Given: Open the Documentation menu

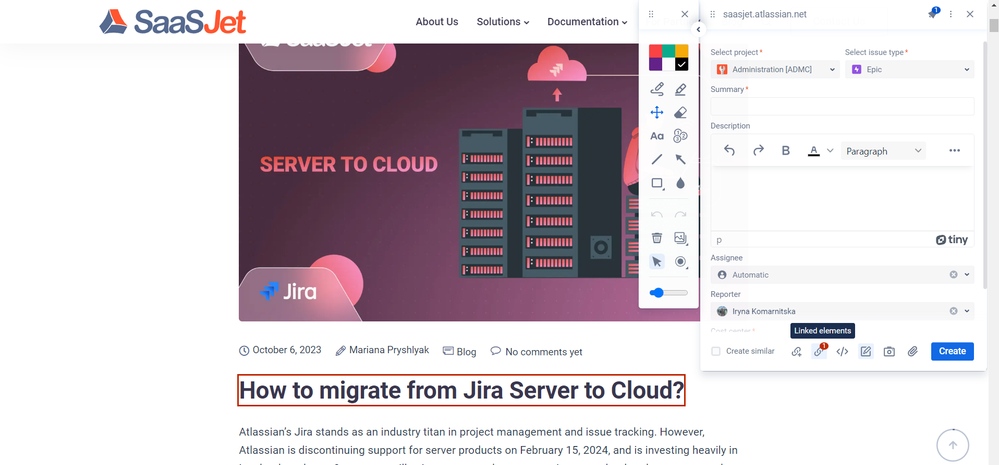Looking at the screenshot, I should [587, 22].
